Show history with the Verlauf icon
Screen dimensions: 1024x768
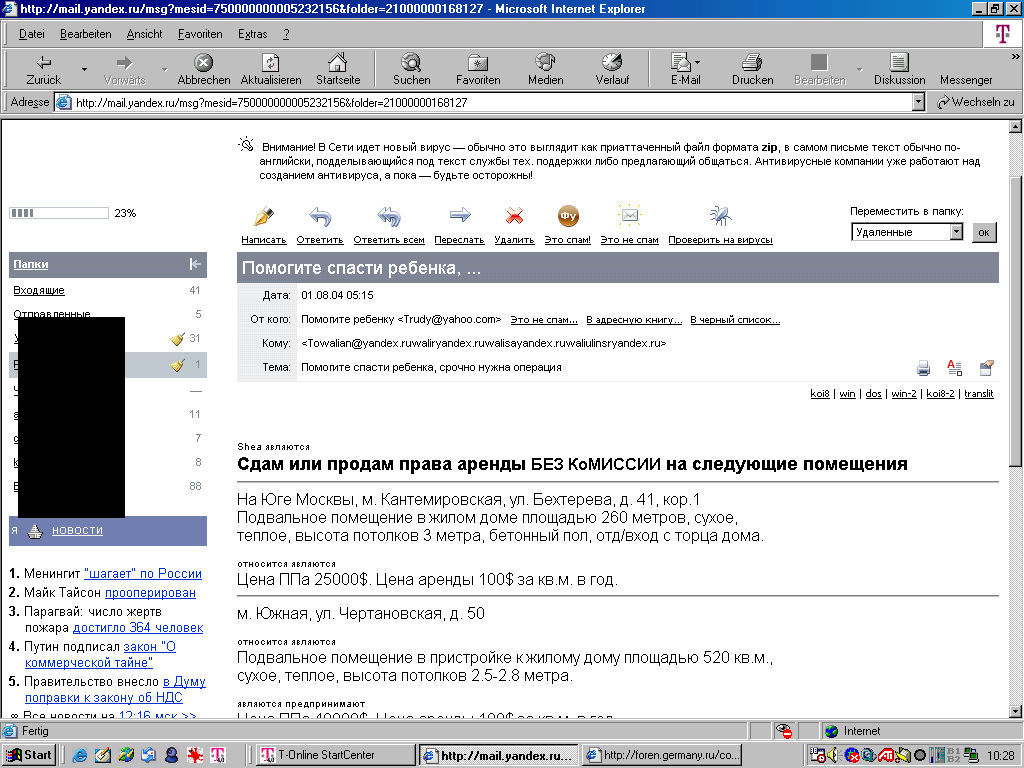point(612,62)
